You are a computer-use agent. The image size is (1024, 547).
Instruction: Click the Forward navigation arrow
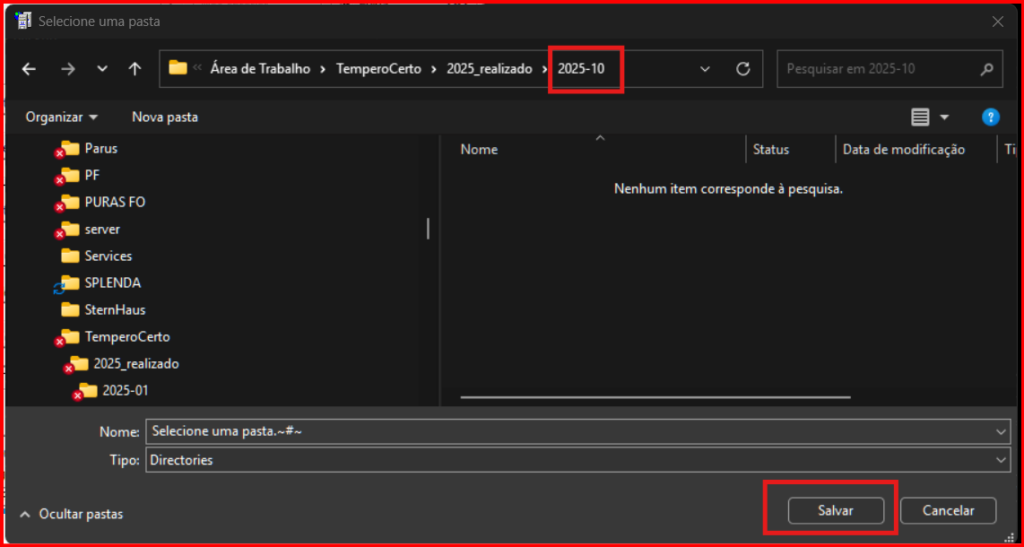point(67,69)
